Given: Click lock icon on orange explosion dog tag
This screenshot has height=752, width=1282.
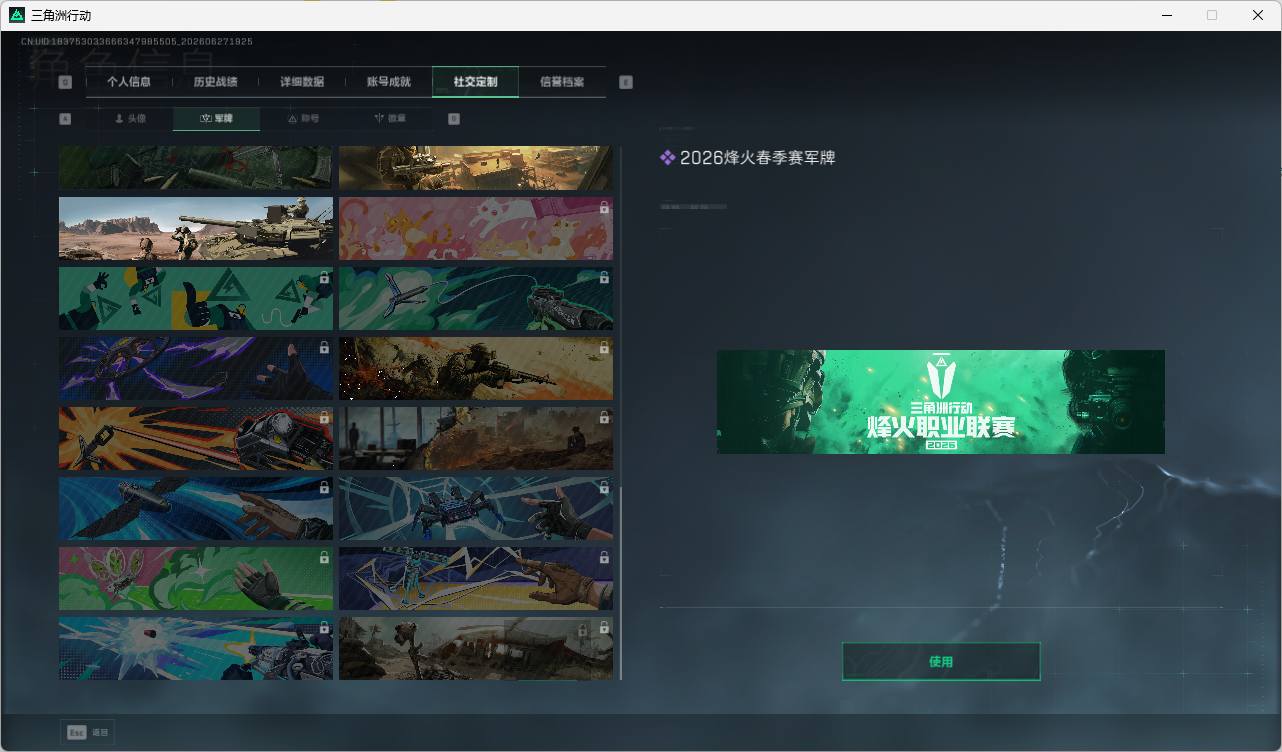Looking at the screenshot, I should tap(324, 418).
